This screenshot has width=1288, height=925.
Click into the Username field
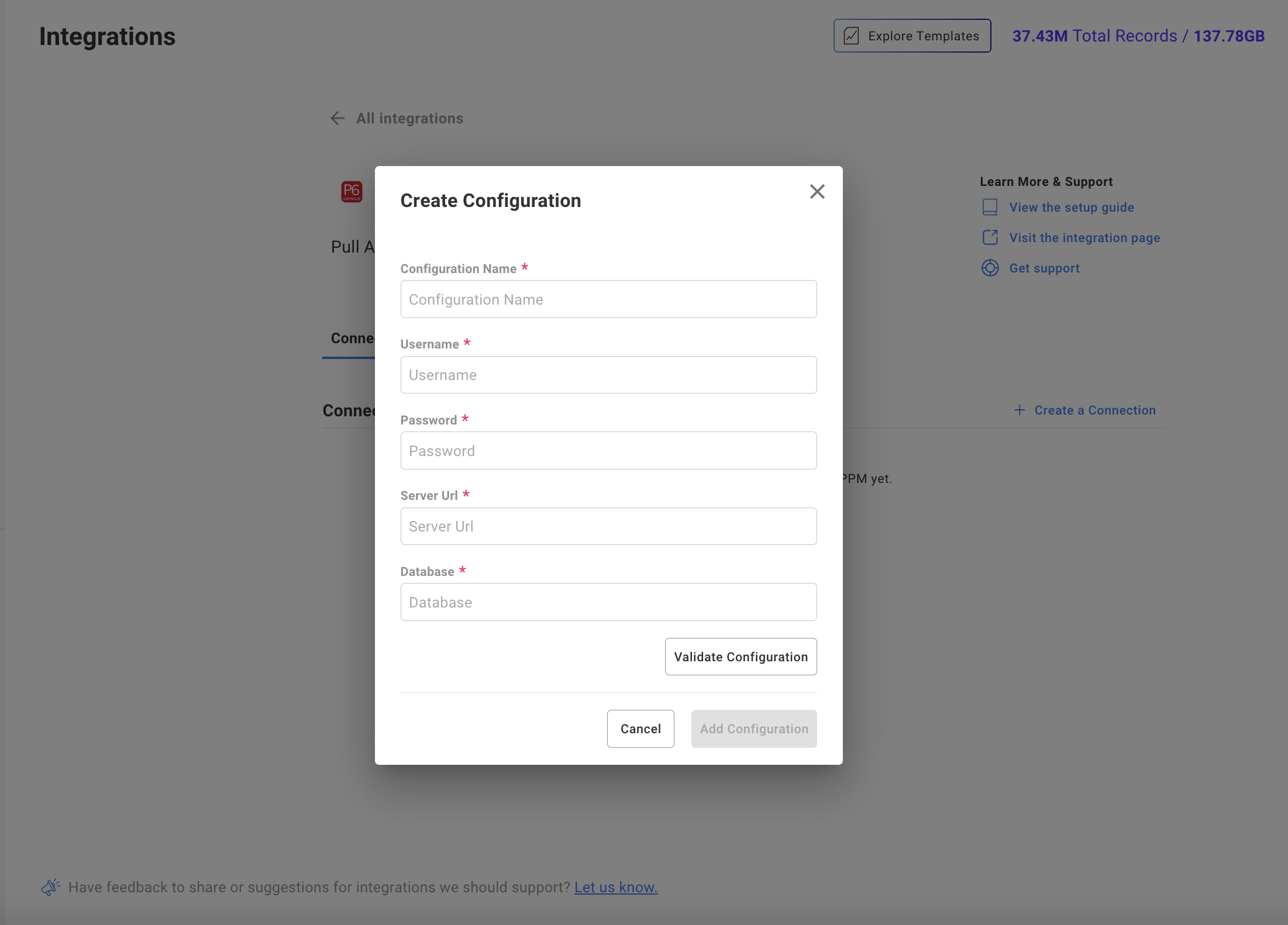pos(608,375)
